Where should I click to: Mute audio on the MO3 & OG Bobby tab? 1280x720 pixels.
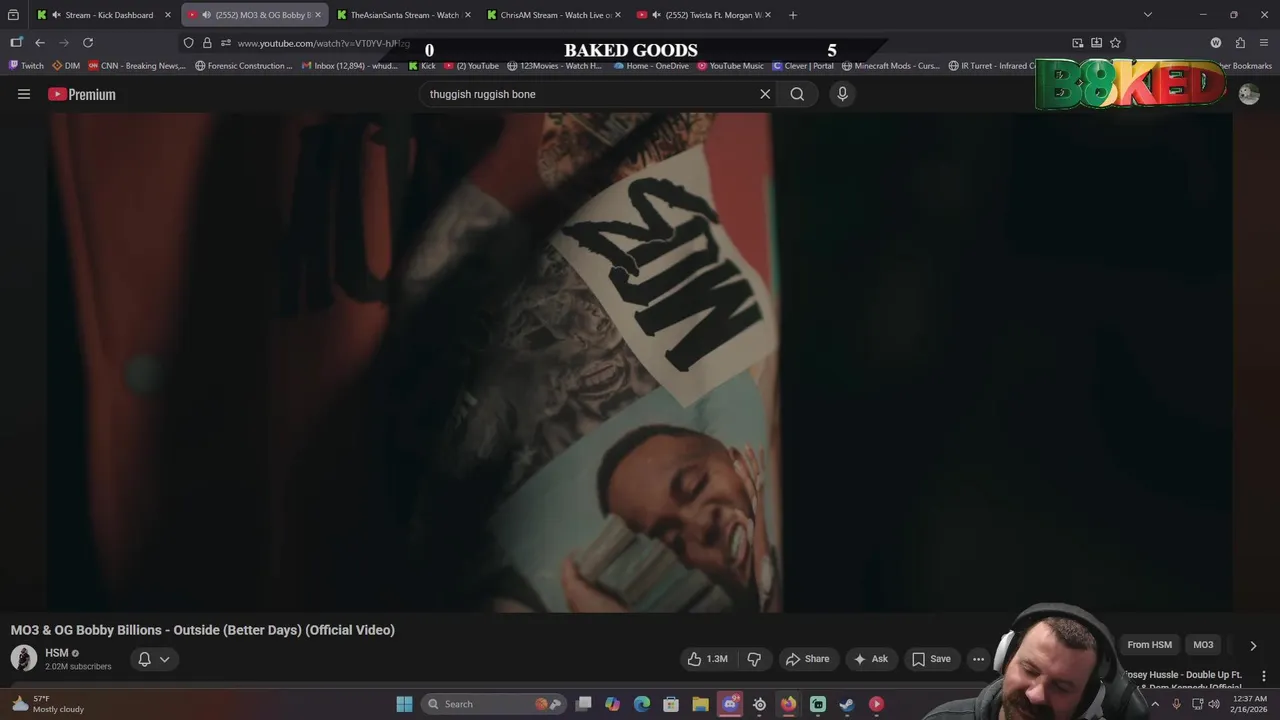[x=206, y=15]
